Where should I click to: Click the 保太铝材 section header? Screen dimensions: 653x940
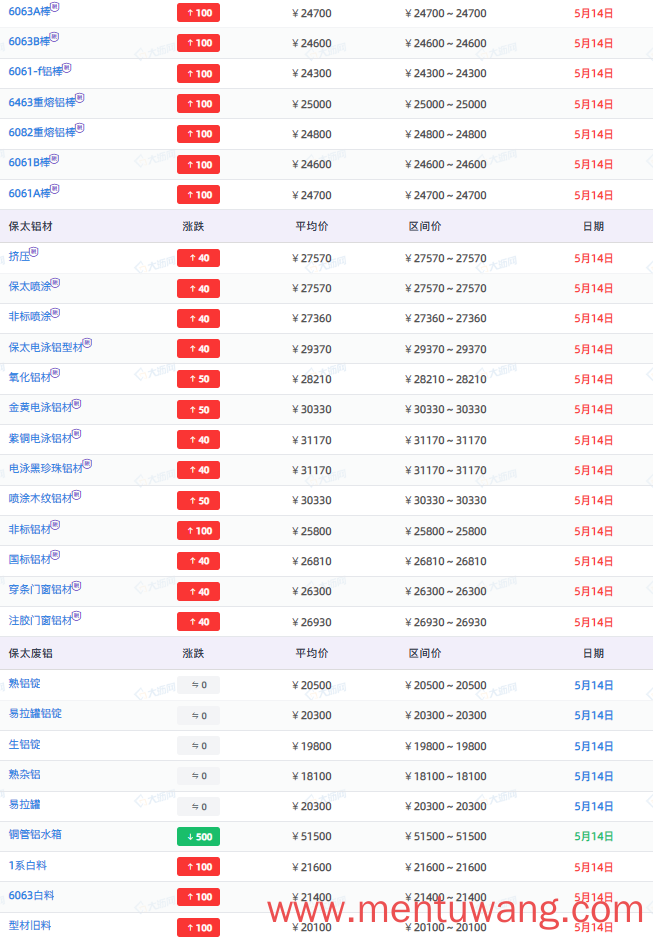click(31, 227)
